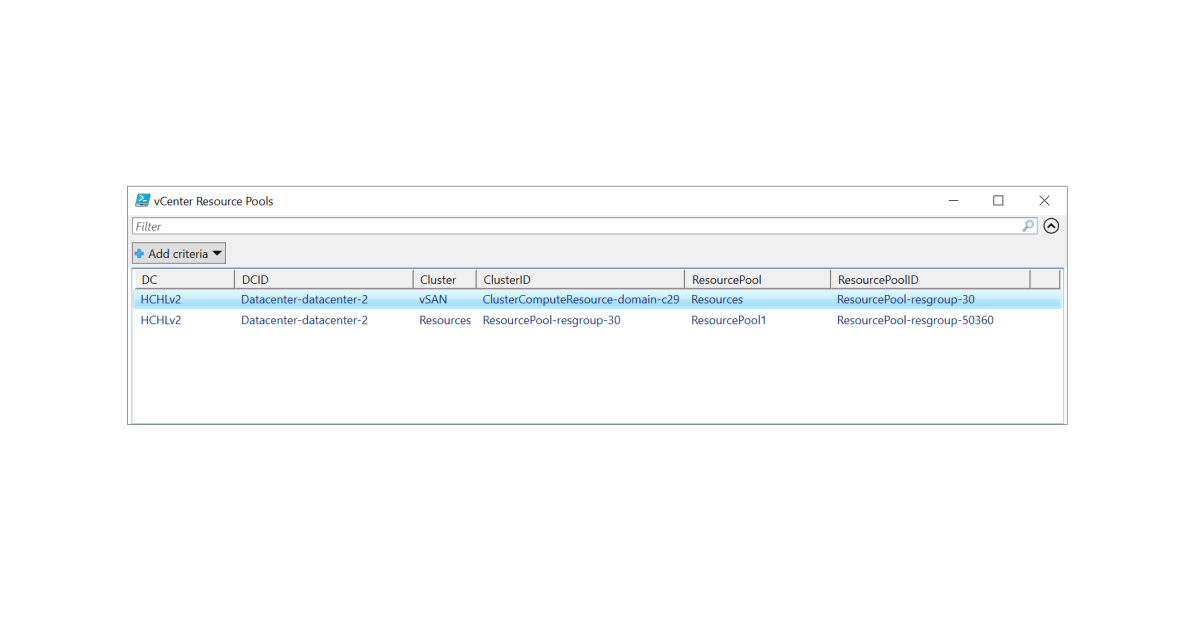Click the magnifier search icon in the filter box

(1028, 226)
